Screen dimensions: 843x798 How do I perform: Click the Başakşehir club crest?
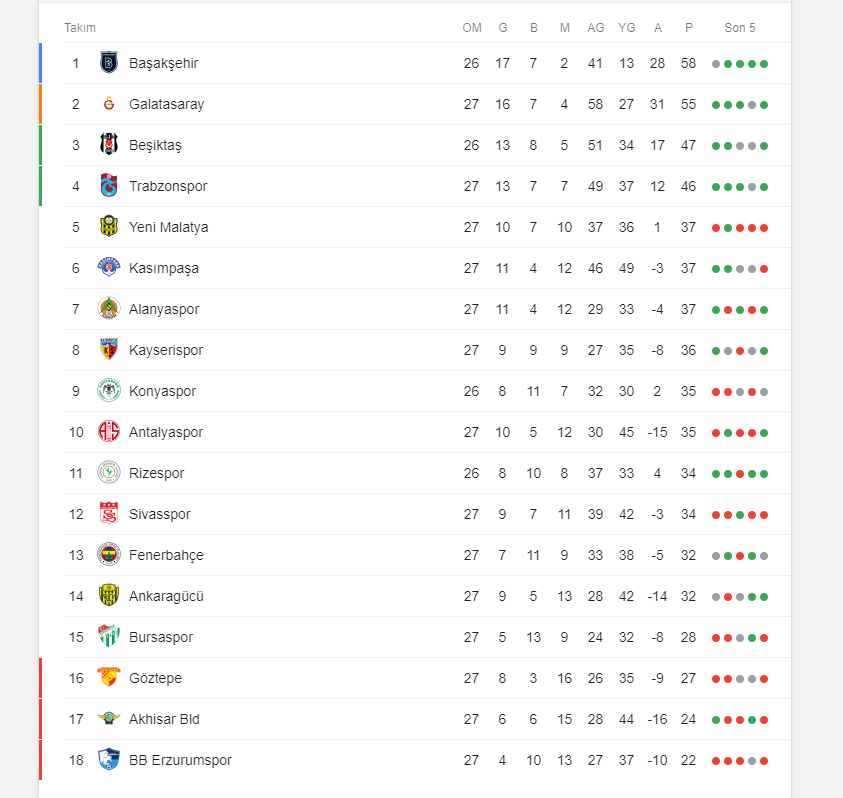pos(109,63)
